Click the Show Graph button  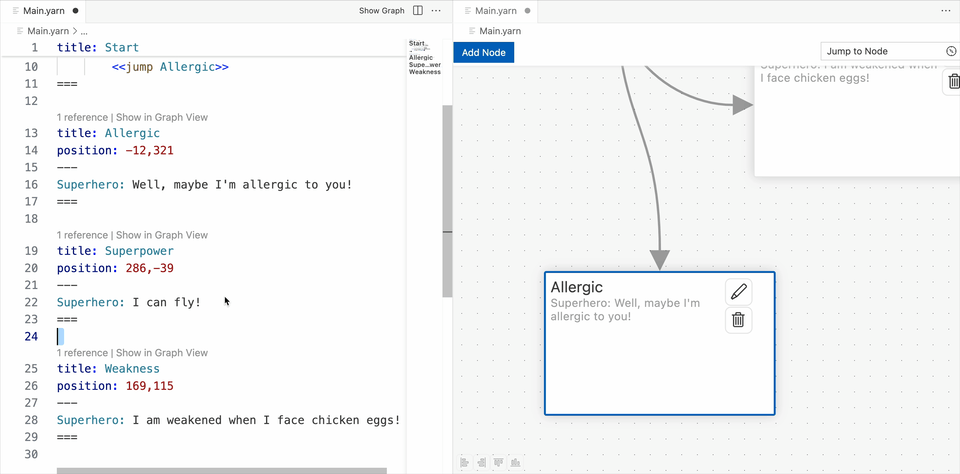click(381, 11)
